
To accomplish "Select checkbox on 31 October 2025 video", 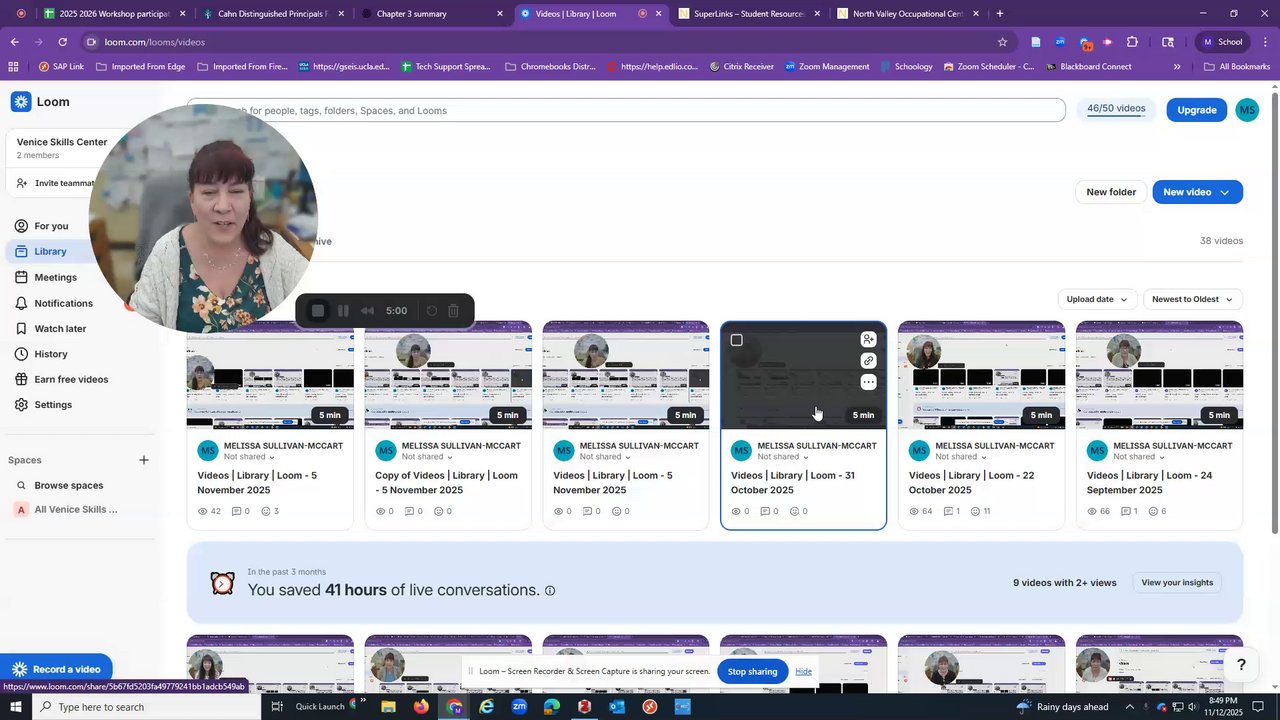I will click(737, 340).
